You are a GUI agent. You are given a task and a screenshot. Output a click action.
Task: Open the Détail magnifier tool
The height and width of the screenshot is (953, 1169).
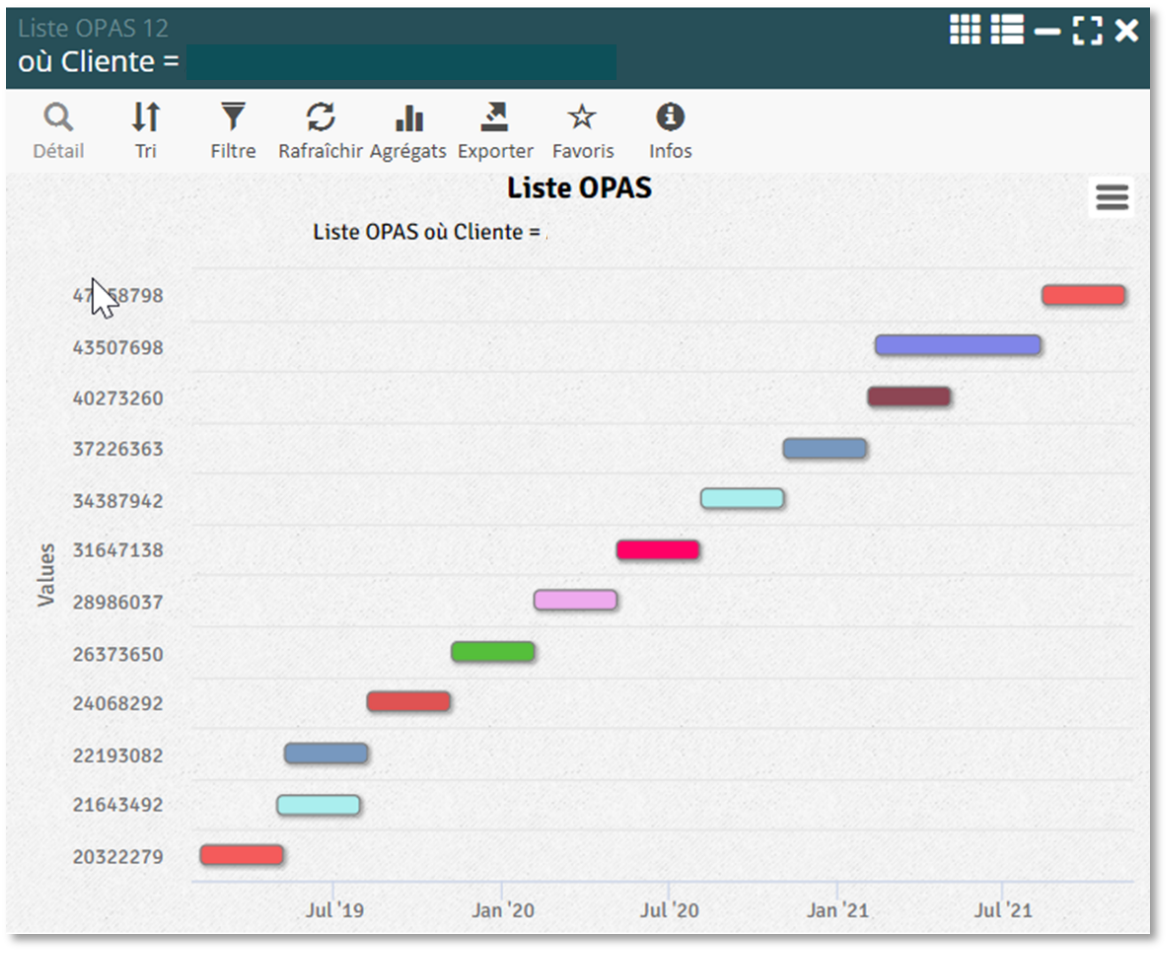pos(59,131)
